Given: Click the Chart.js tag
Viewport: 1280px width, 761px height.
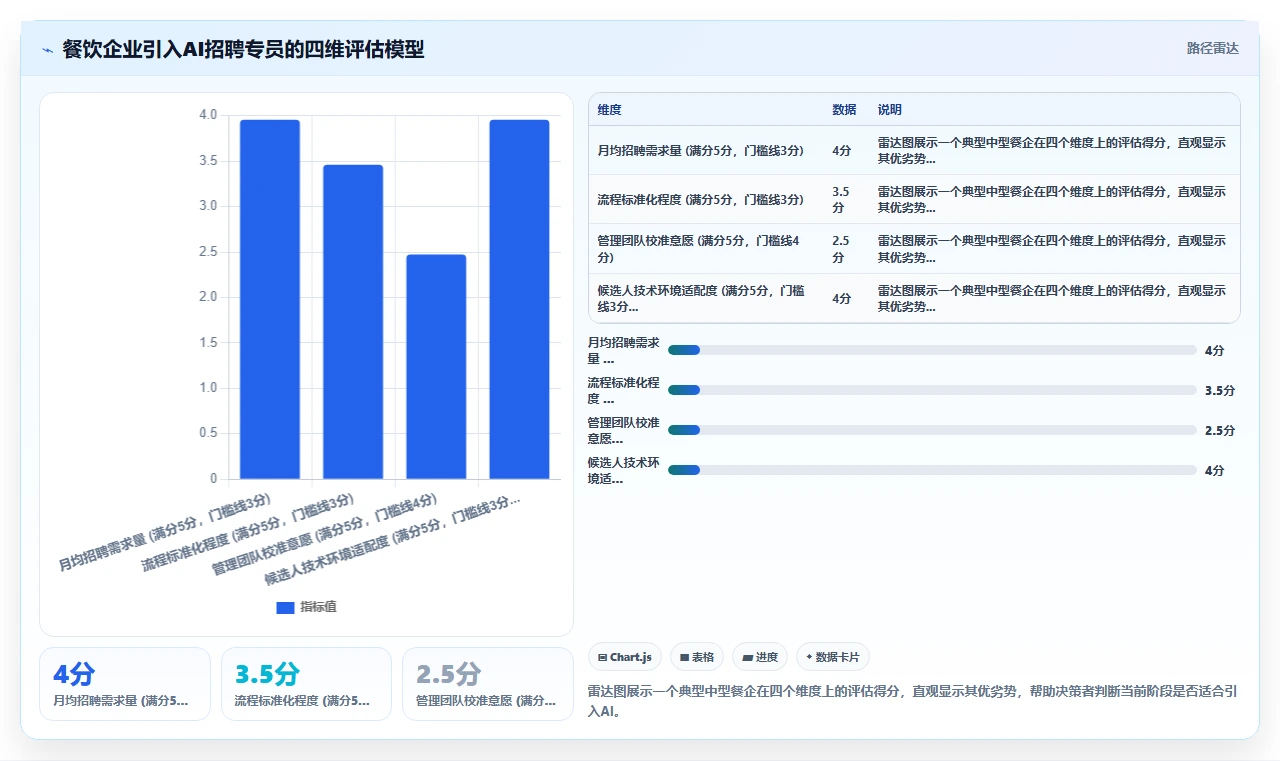Looking at the screenshot, I should click(625, 657).
